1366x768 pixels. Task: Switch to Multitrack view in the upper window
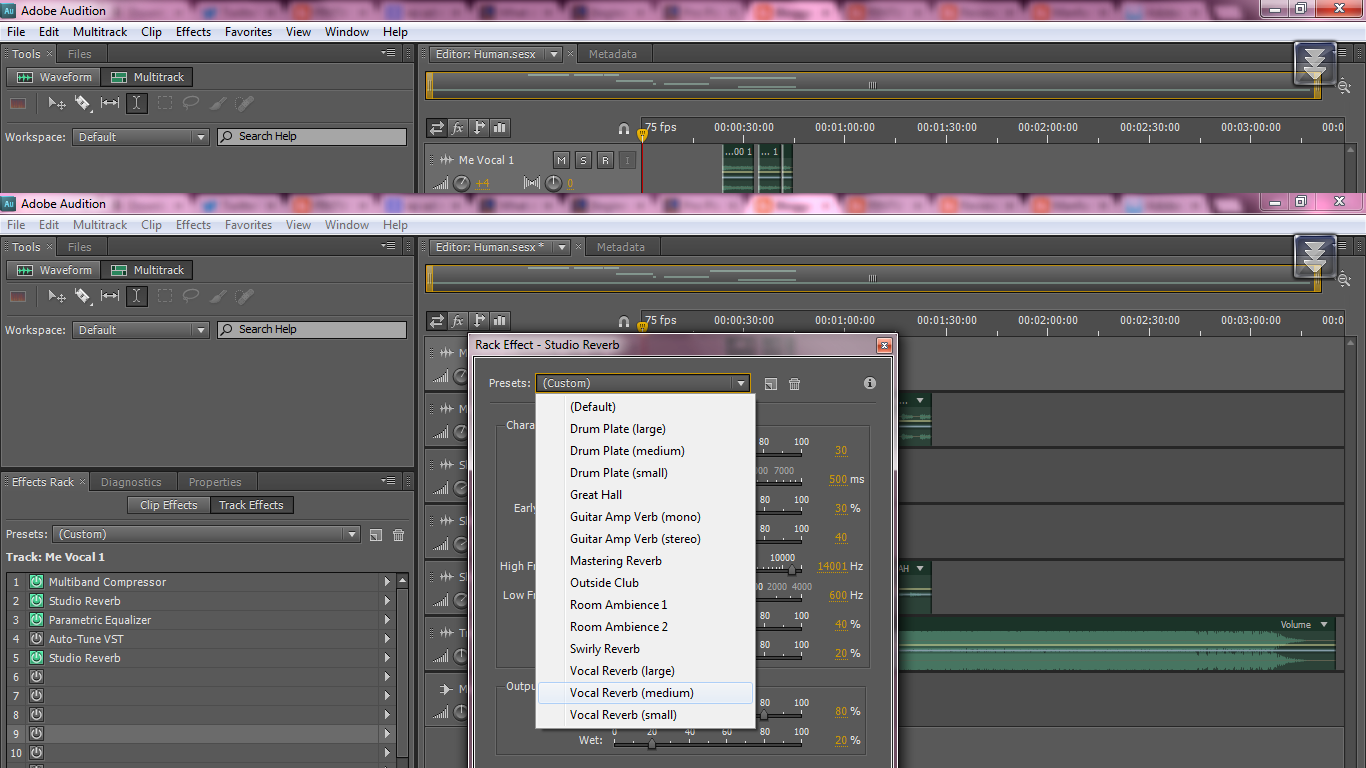click(x=148, y=77)
